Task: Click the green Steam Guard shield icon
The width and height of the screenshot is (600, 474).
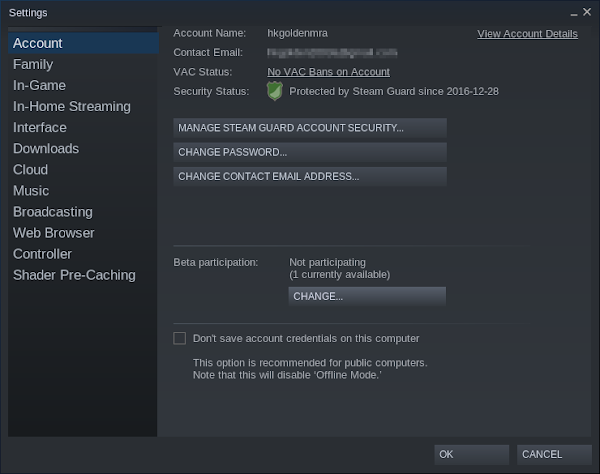Action: tap(275, 91)
